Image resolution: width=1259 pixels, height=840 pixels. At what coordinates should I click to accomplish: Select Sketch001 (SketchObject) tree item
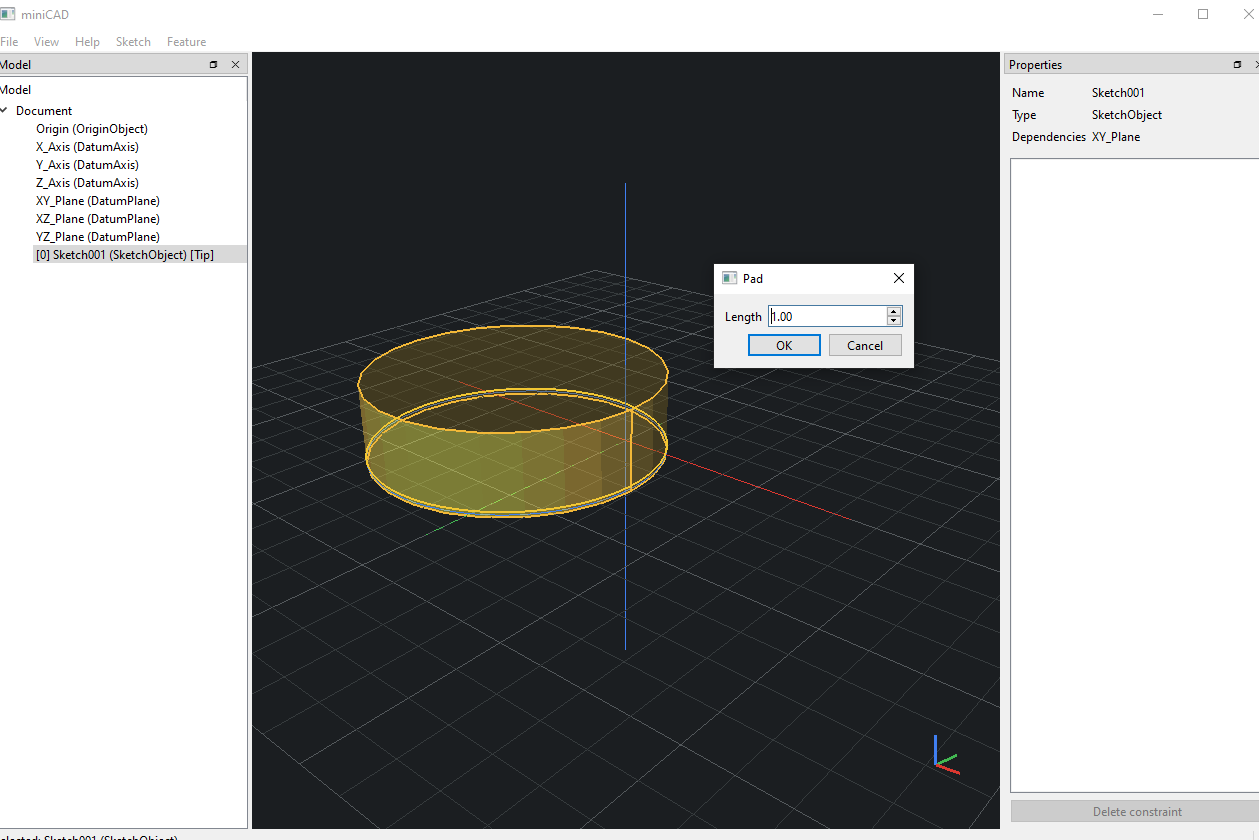(x=125, y=255)
